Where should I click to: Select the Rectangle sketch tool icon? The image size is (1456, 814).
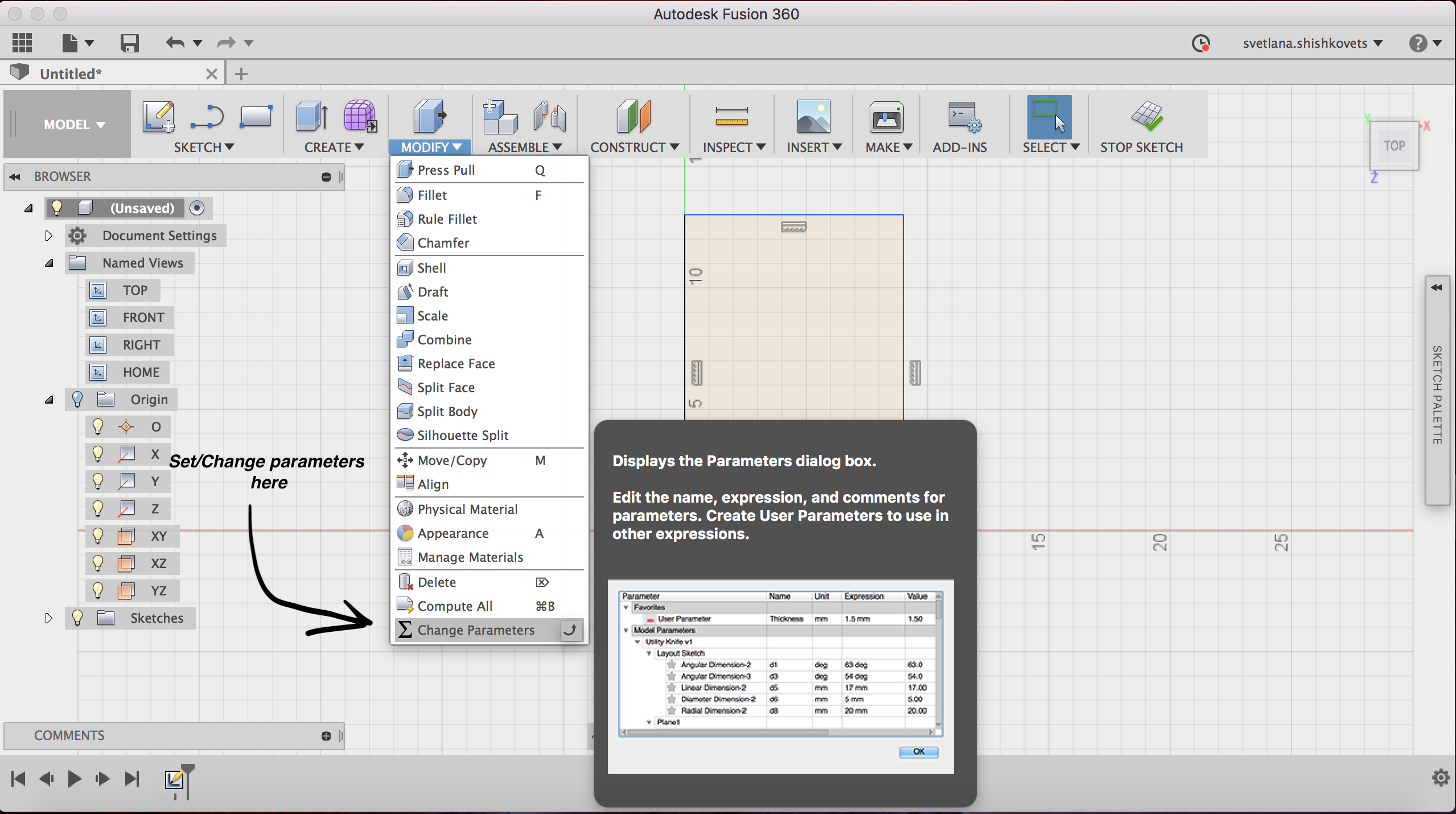(256, 116)
